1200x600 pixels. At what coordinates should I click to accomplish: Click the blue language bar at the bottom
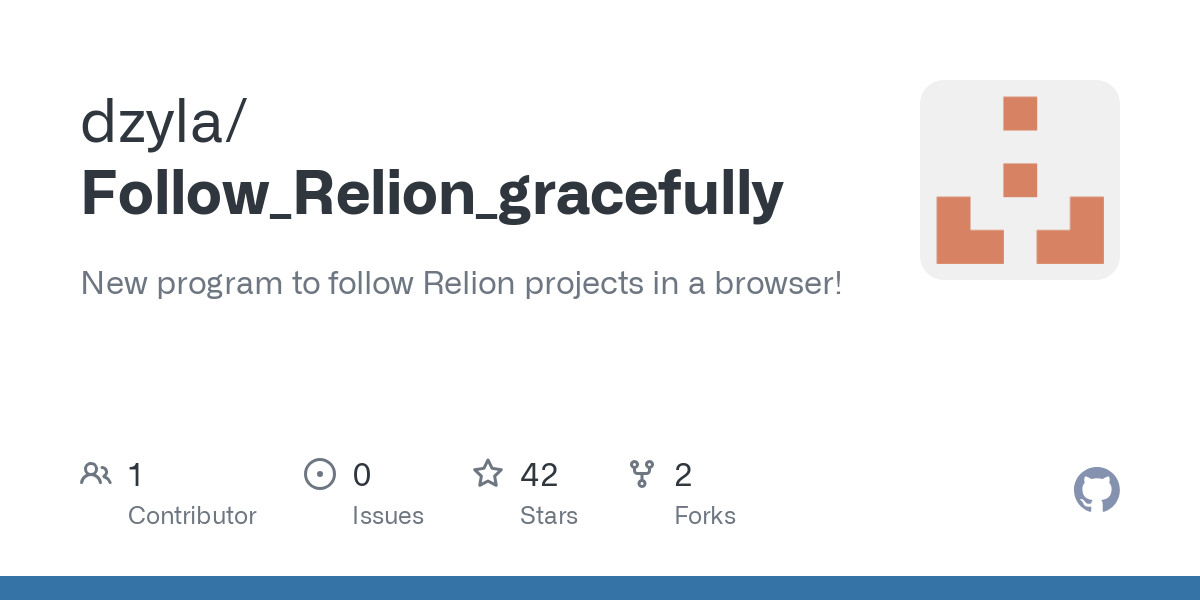tap(600, 588)
